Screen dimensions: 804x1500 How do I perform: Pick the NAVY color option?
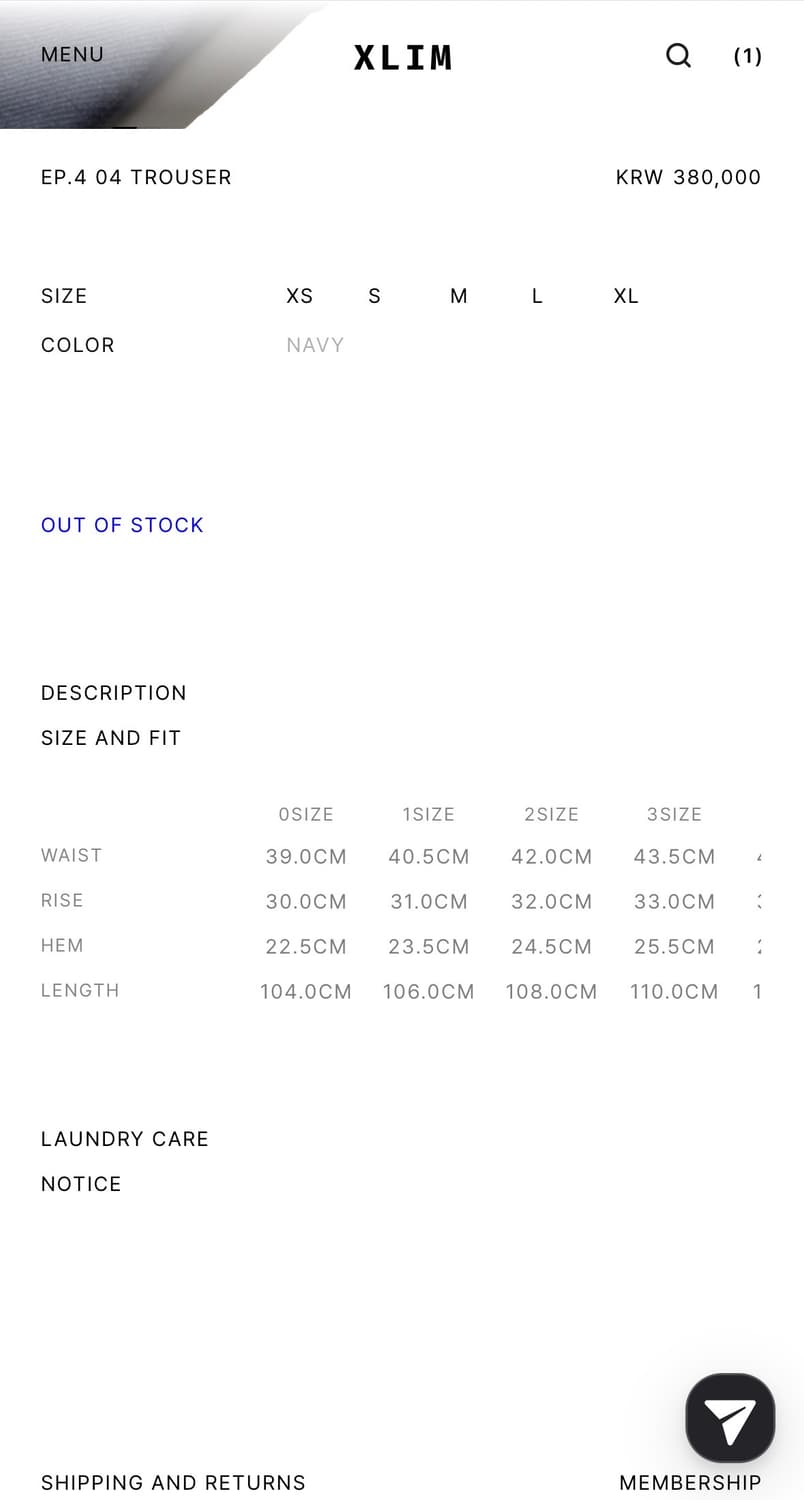[315, 345]
